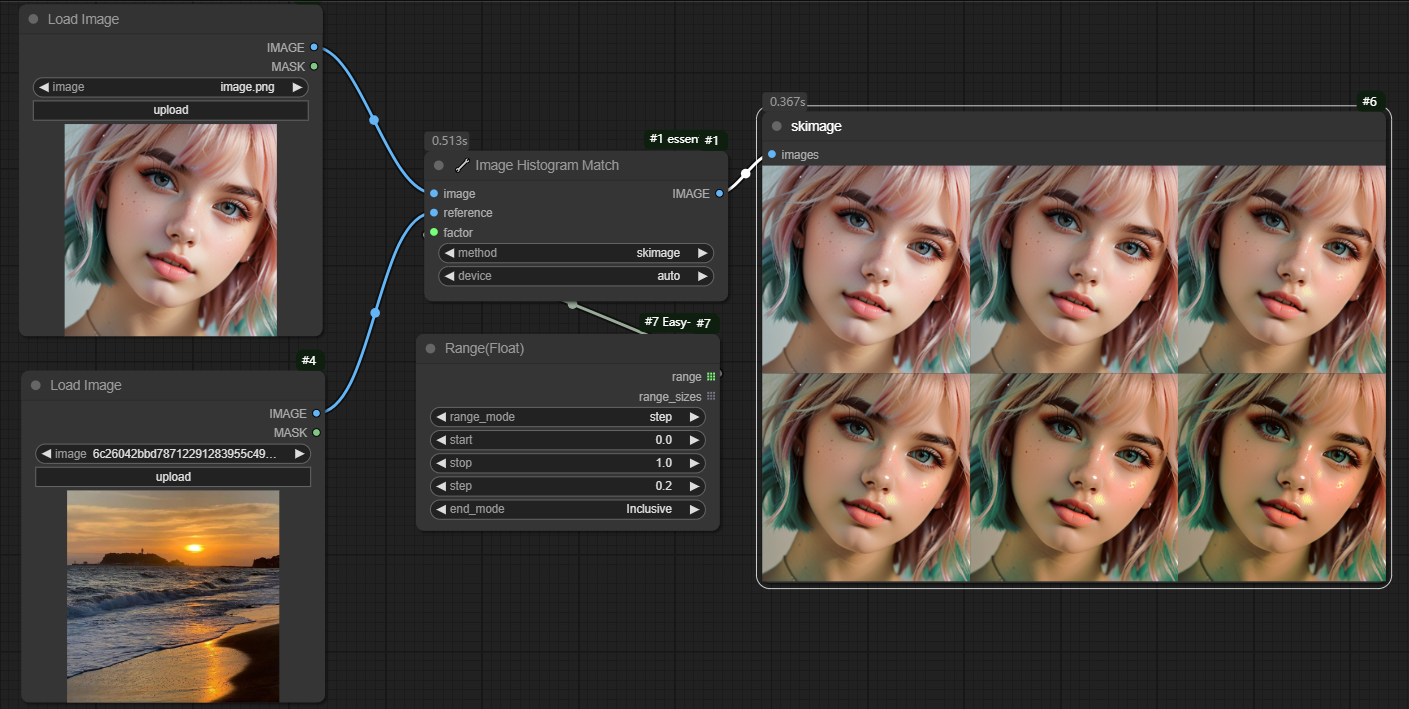Click the range output grid port
Viewport: 1409px width, 709px height.
tap(711, 377)
